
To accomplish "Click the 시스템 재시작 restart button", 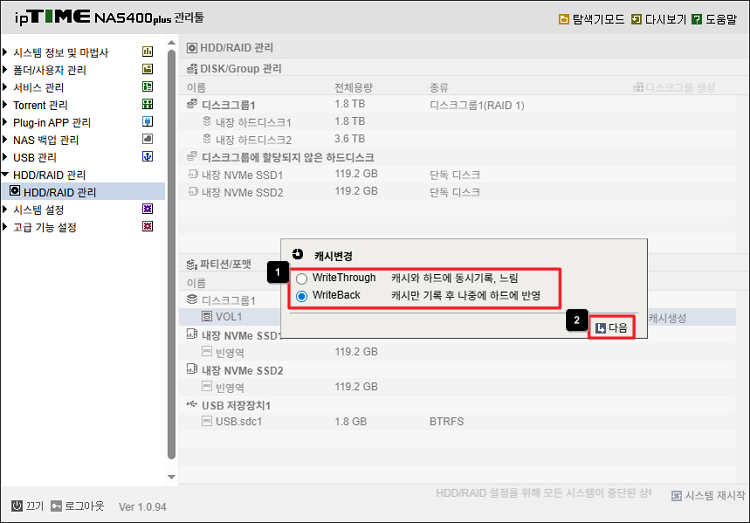I will tap(708, 496).
